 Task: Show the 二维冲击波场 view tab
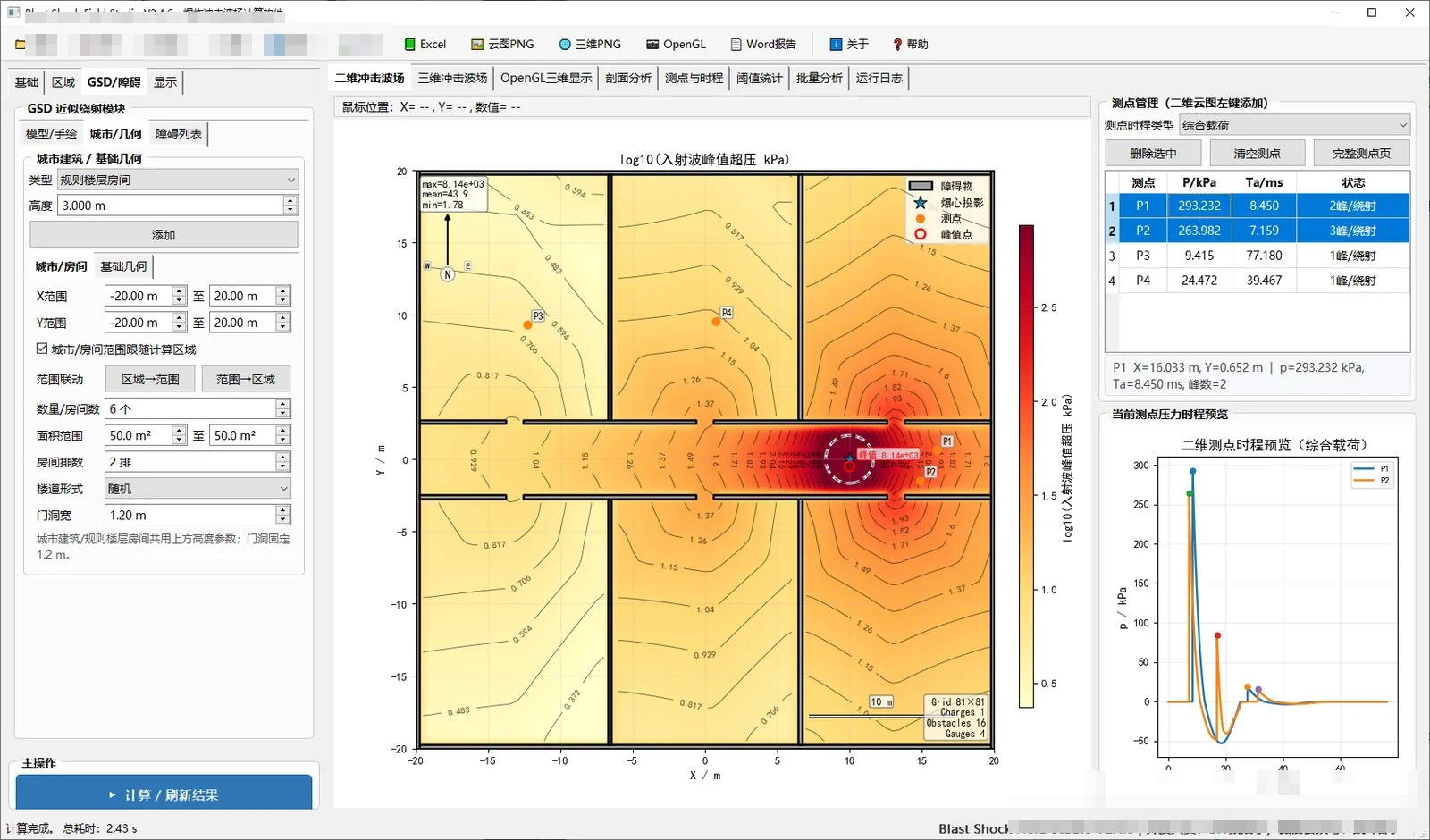tap(370, 78)
